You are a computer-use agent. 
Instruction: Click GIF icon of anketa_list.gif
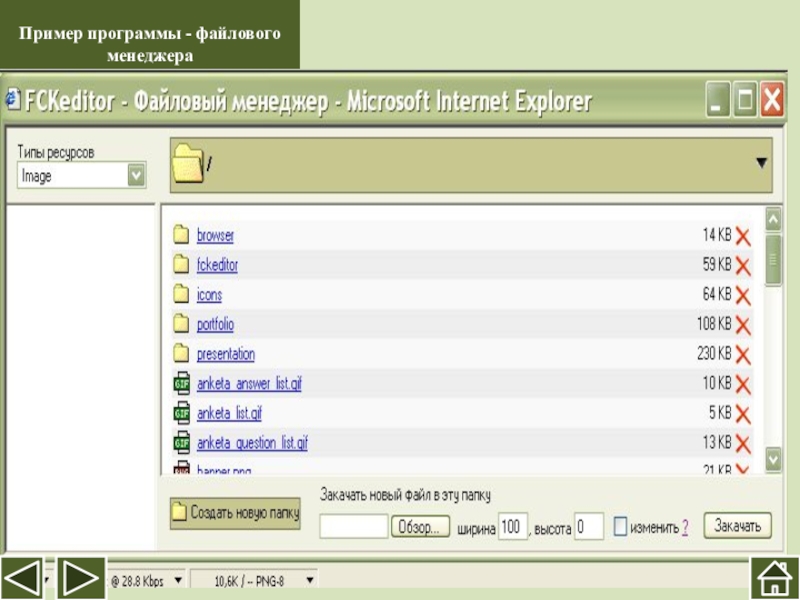click(182, 413)
